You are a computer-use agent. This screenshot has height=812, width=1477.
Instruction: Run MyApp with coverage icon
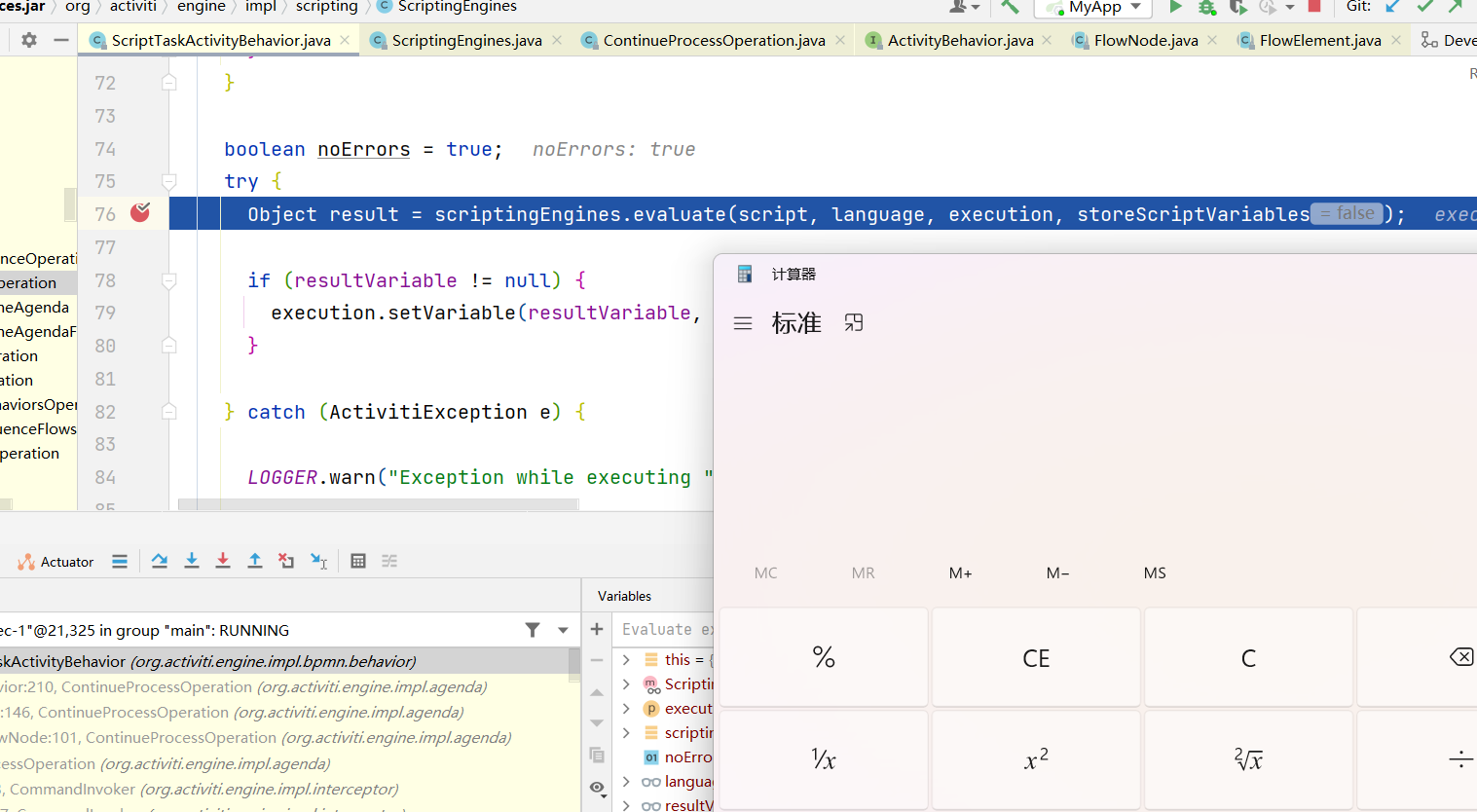pos(1237,7)
